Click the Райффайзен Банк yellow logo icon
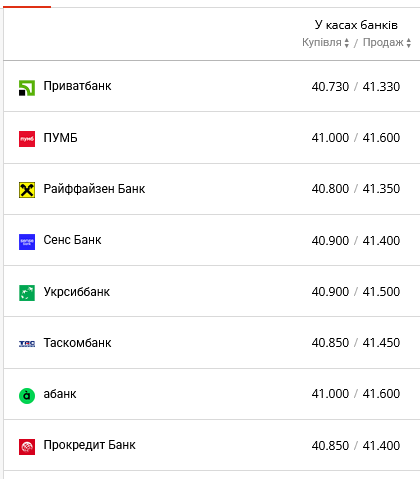 tap(27, 190)
